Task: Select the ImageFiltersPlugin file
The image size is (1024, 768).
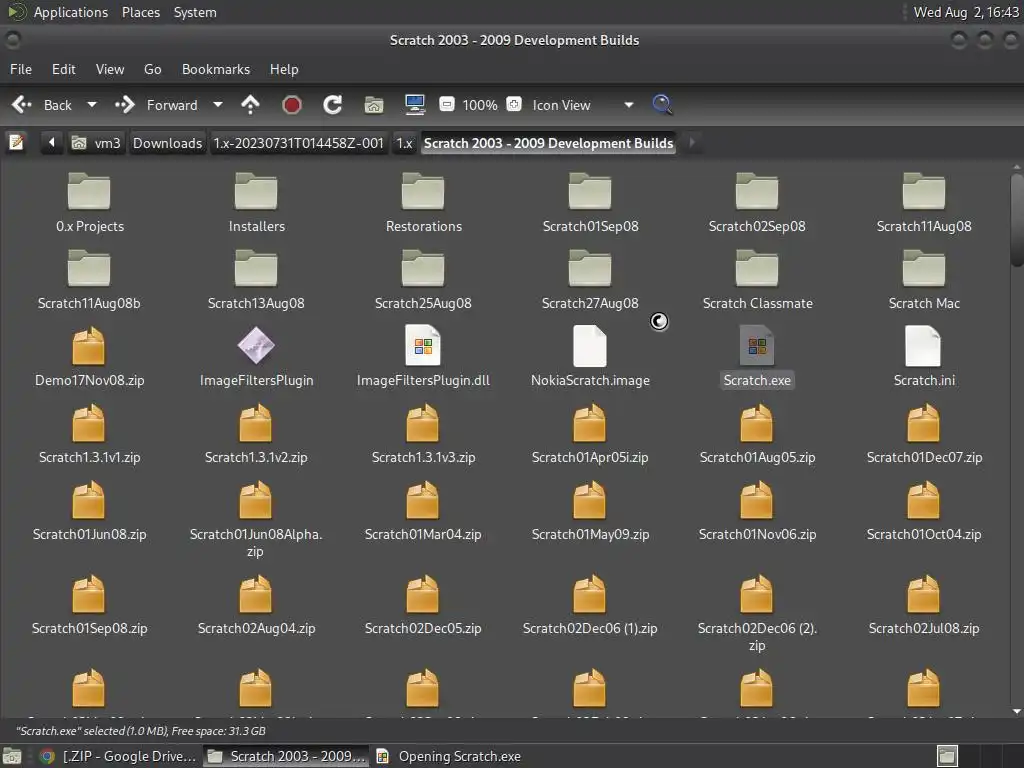Action: [x=256, y=357]
